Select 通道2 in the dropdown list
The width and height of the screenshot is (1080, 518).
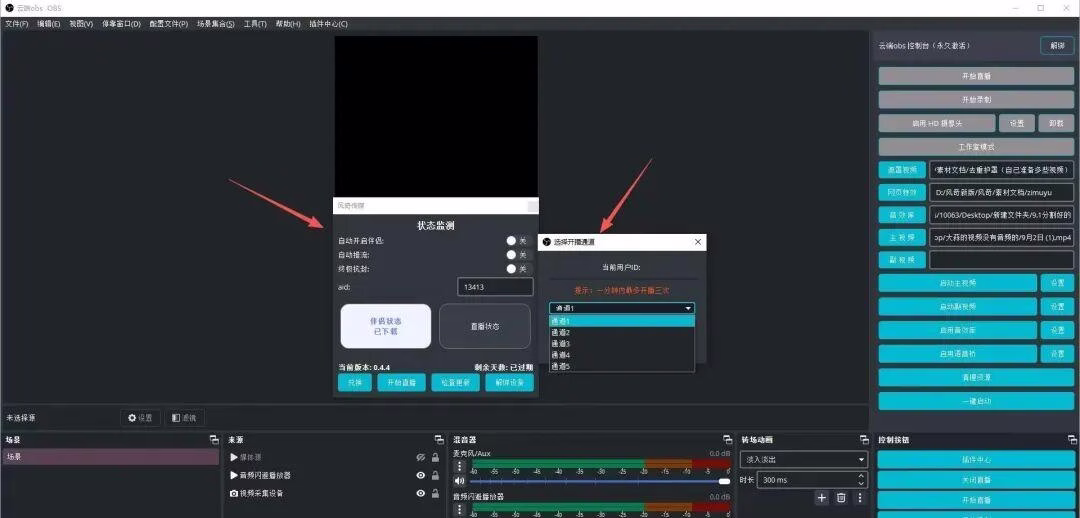point(622,332)
